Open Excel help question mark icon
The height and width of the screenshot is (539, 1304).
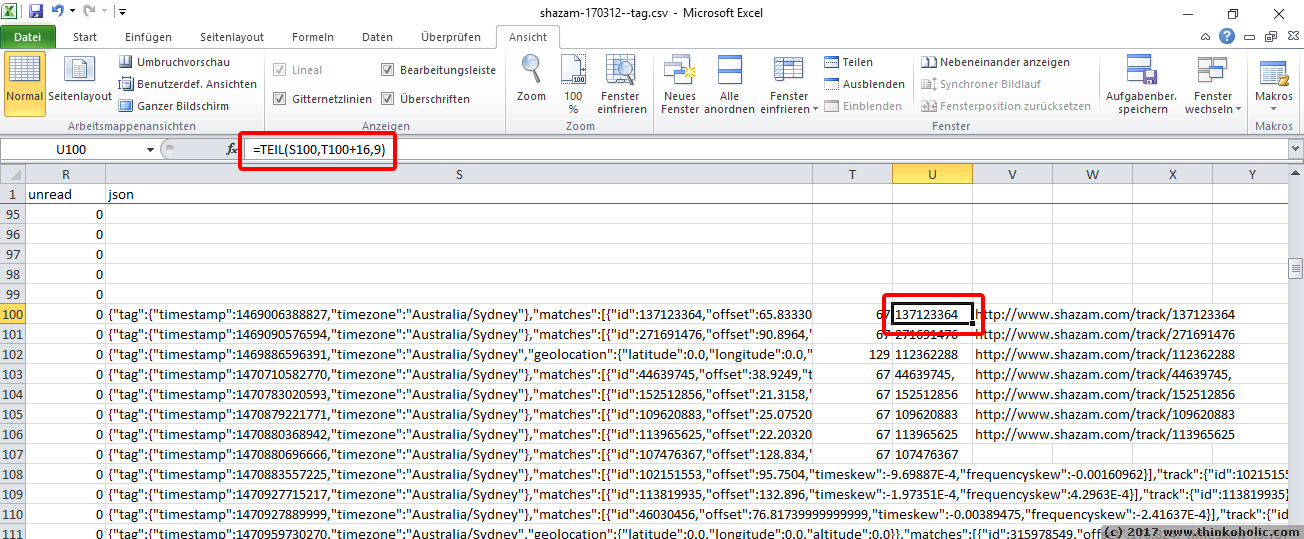click(1226, 37)
